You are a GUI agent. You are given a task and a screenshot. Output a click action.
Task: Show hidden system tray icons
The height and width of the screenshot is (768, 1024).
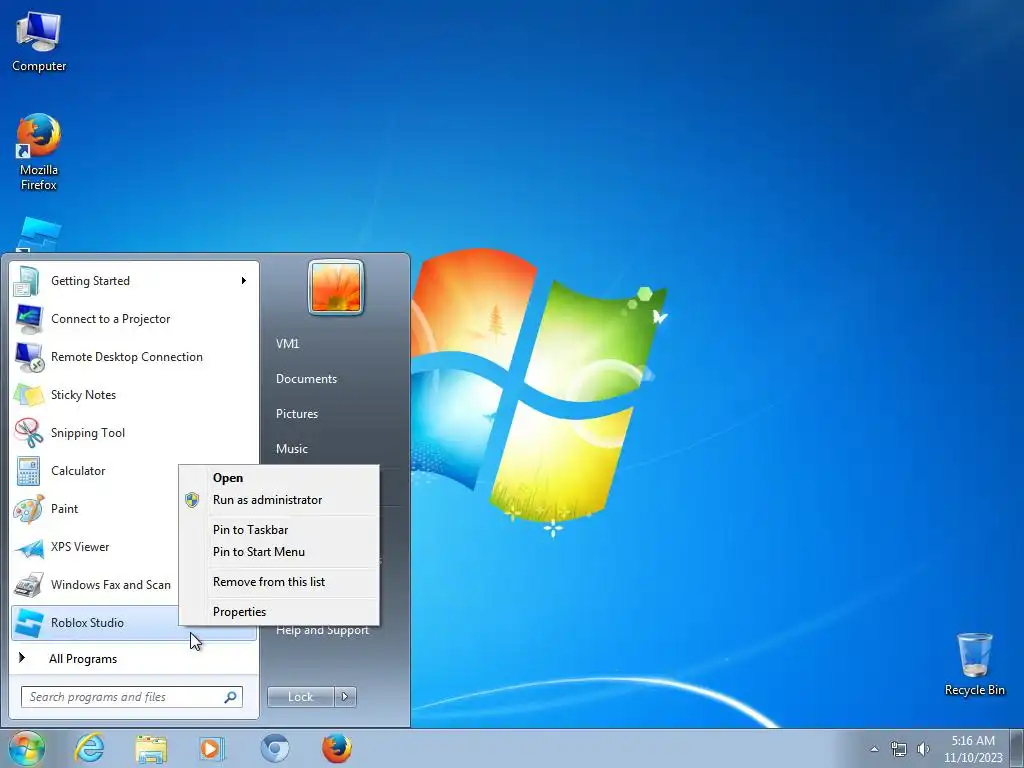tap(874, 749)
